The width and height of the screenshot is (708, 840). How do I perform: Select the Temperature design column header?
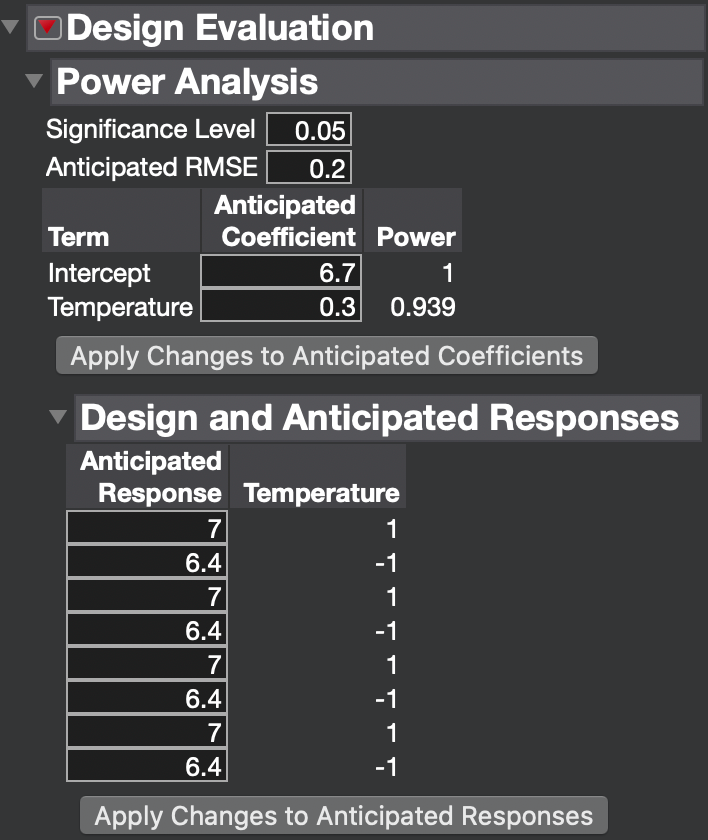[321, 493]
